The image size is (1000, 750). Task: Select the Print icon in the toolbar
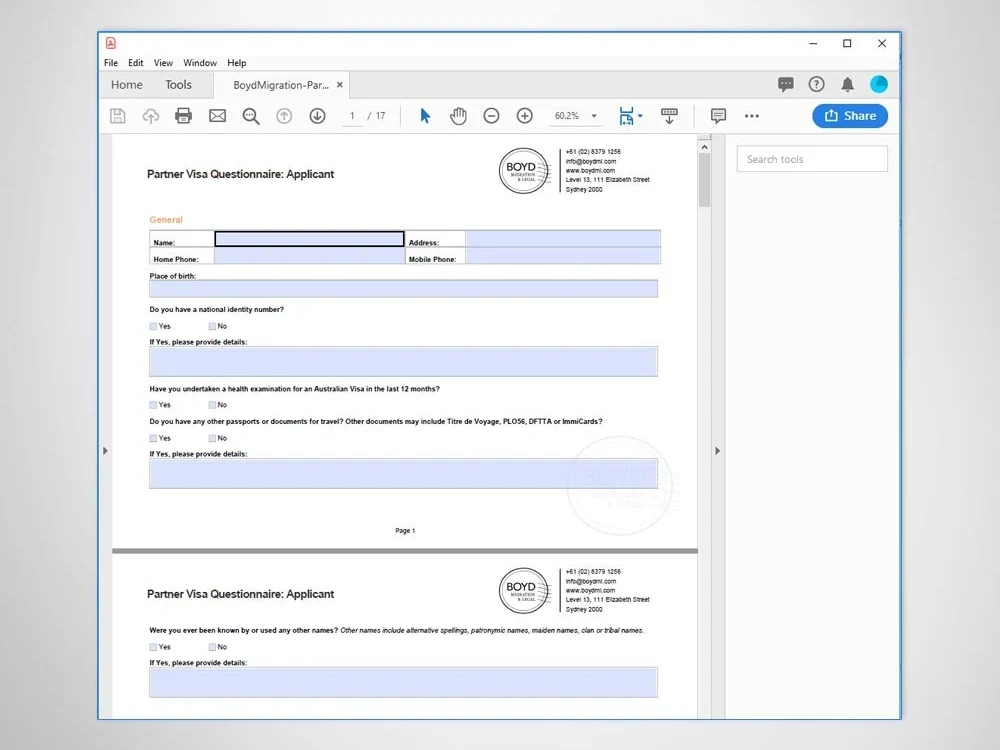[x=183, y=115]
